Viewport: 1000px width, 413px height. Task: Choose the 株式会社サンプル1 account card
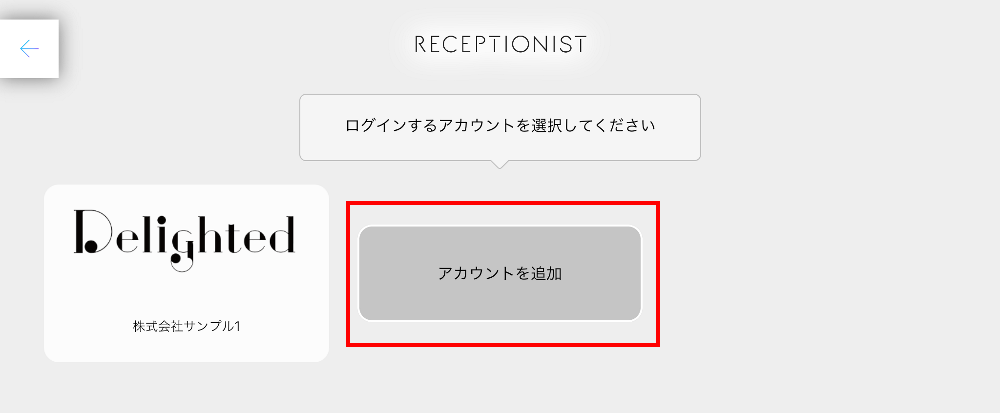coord(186,273)
